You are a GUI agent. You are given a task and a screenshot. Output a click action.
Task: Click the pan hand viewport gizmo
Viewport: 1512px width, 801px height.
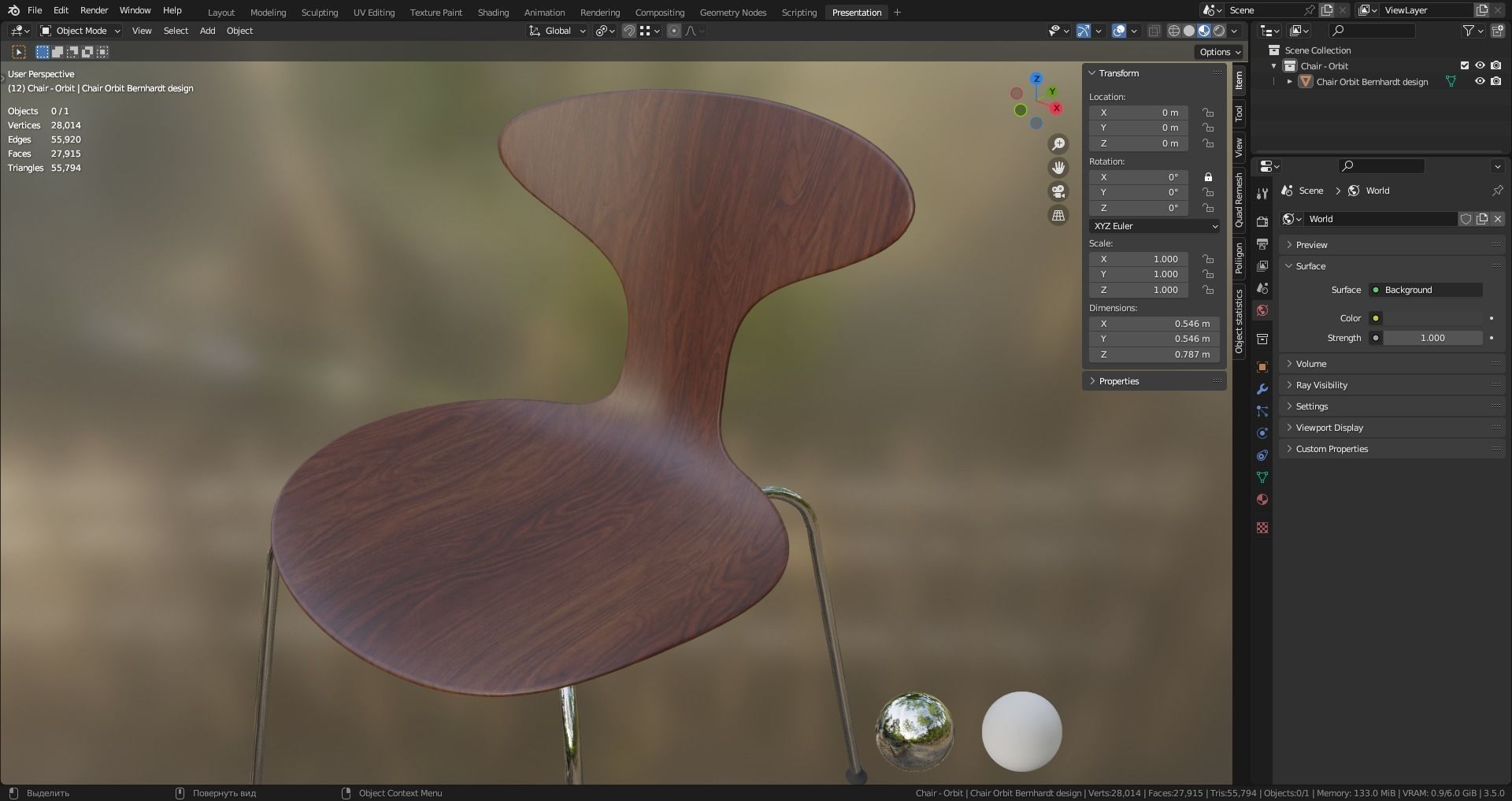tap(1058, 168)
